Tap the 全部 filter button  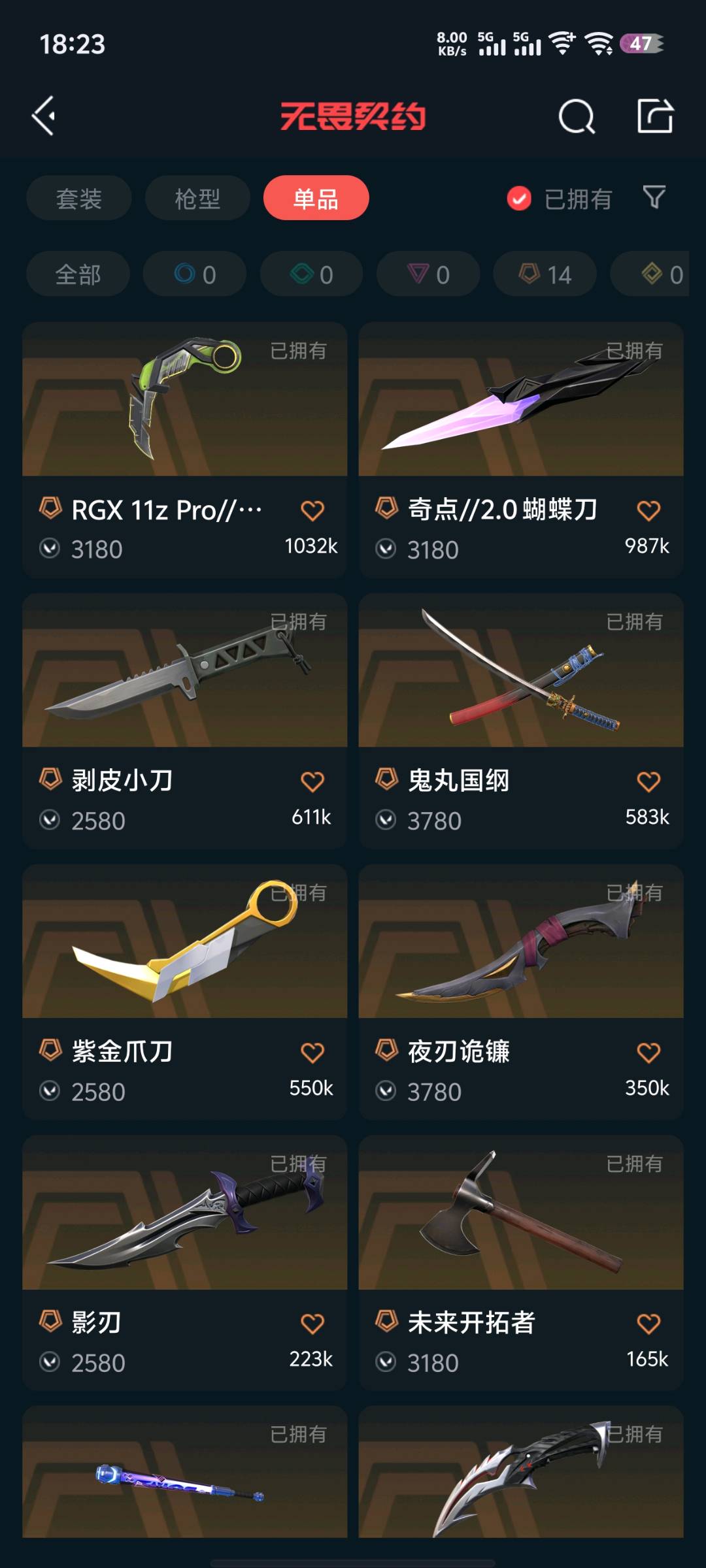pyautogui.click(x=78, y=274)
